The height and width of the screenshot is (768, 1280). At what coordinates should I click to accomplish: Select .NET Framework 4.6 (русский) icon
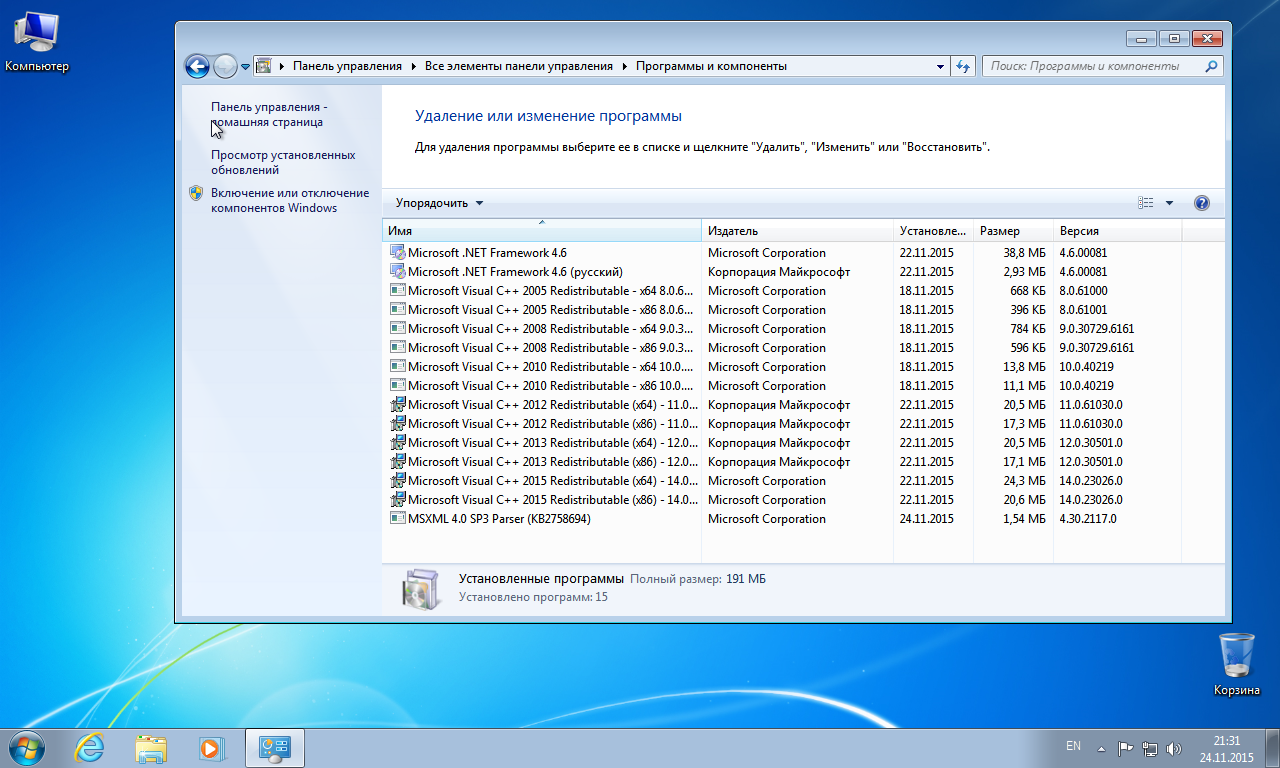pos(397,272)
